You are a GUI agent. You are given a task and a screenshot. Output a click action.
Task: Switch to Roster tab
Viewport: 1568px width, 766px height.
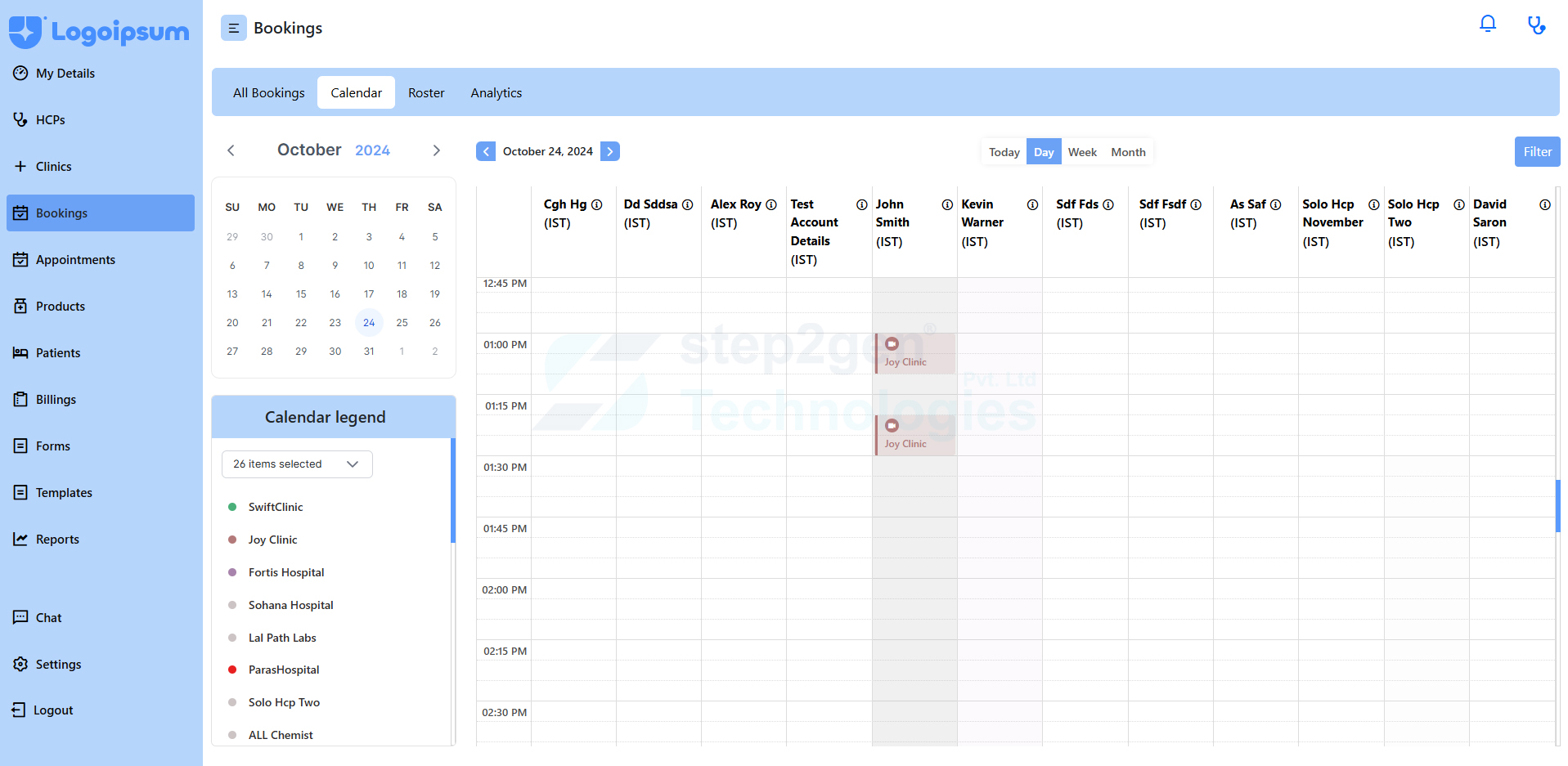click(426, 93)
